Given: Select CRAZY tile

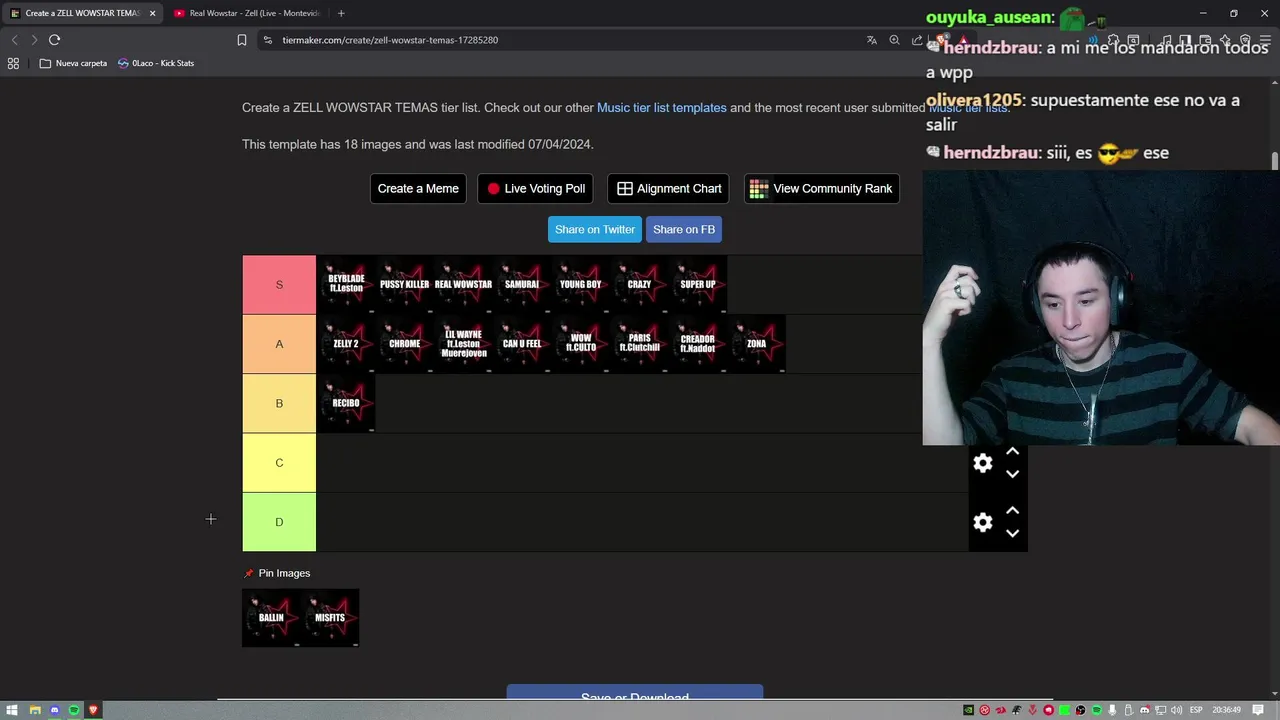Looking at the screenshot, I should tap(639, 284).
